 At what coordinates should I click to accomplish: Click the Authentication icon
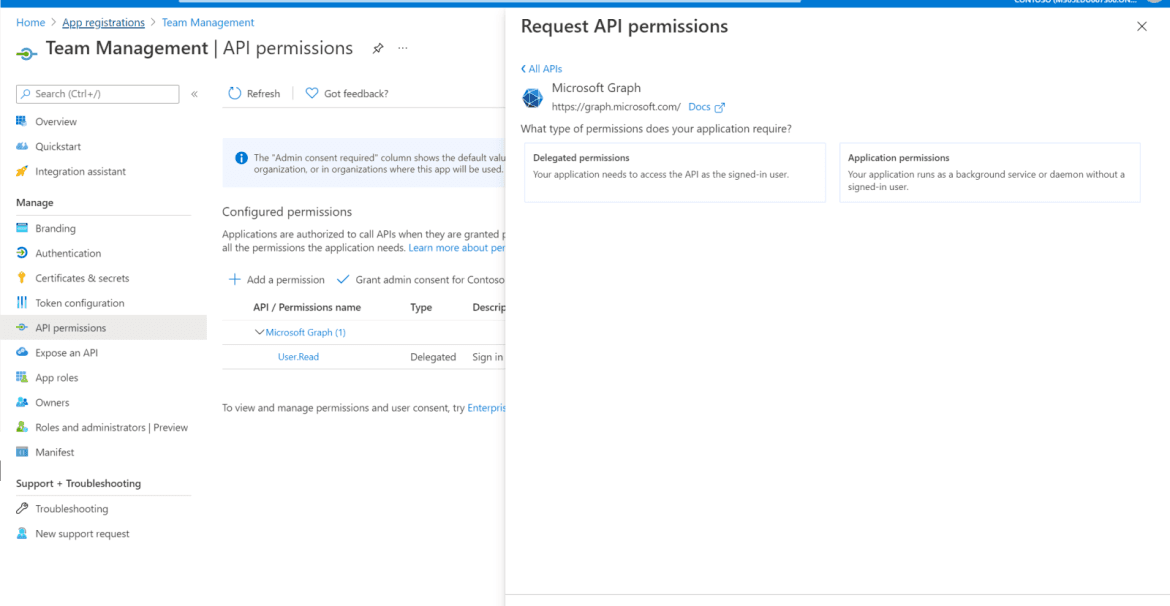coord(22,253)
